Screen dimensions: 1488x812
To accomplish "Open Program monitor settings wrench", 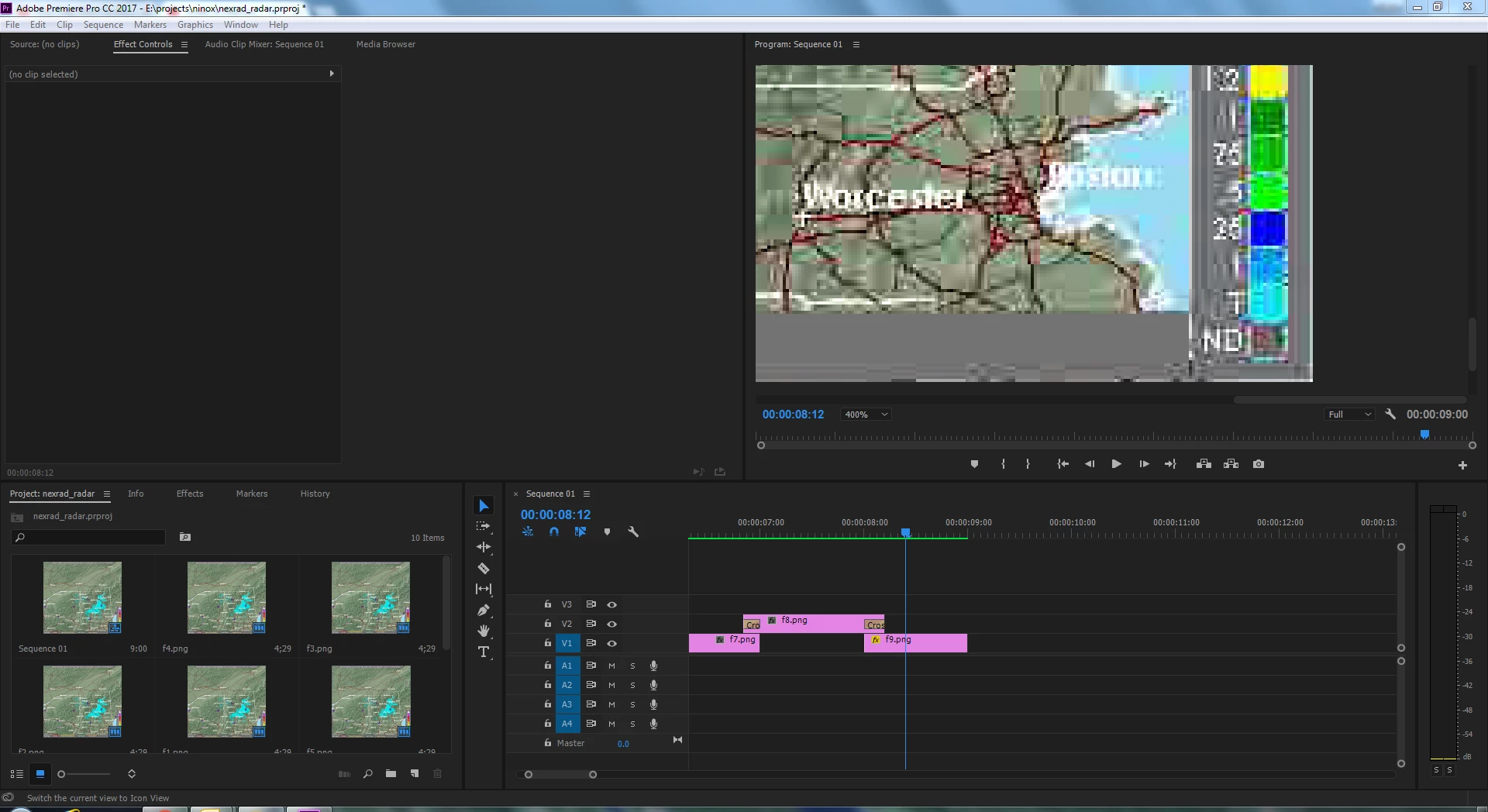I will [x=1390, y=415].
